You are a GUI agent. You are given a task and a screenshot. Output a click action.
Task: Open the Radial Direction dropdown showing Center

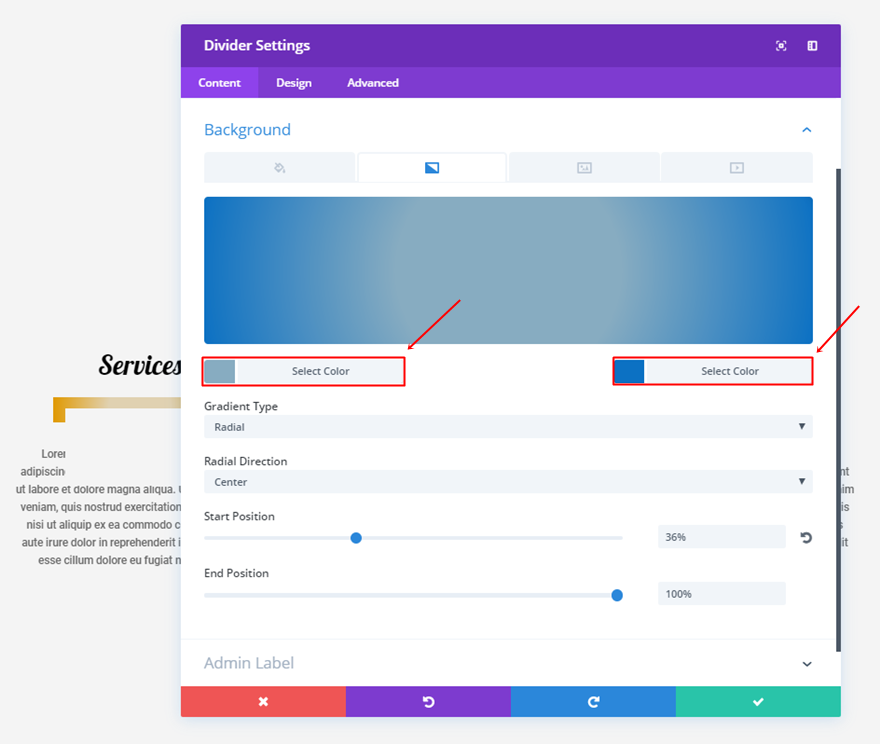[x=508, y=482]
